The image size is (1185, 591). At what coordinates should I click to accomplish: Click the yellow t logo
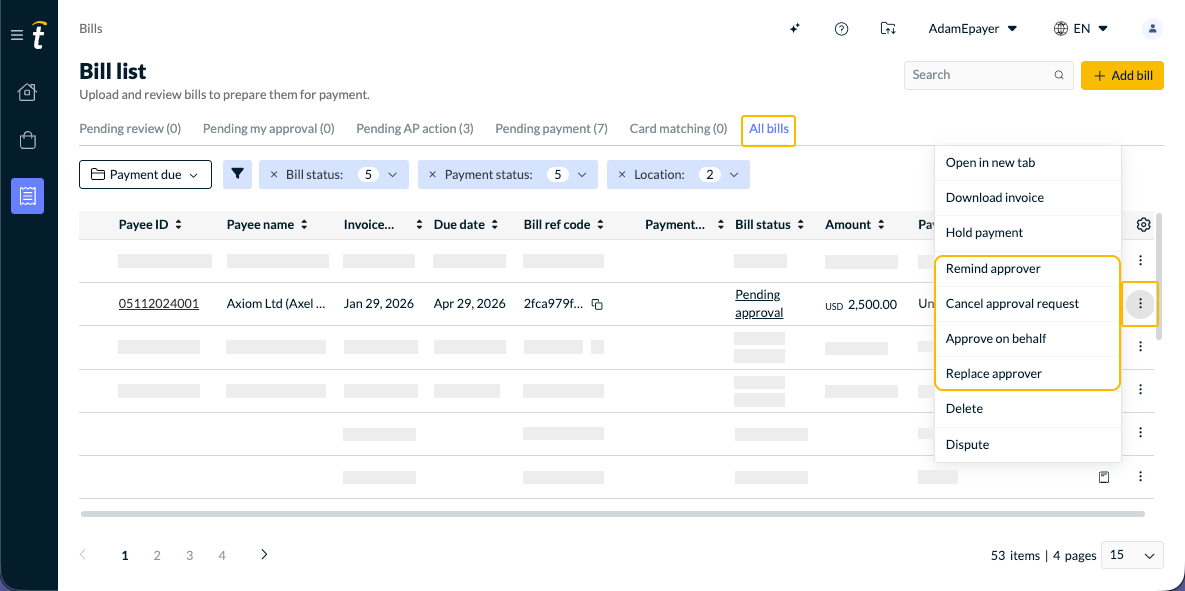pos(39,35)
